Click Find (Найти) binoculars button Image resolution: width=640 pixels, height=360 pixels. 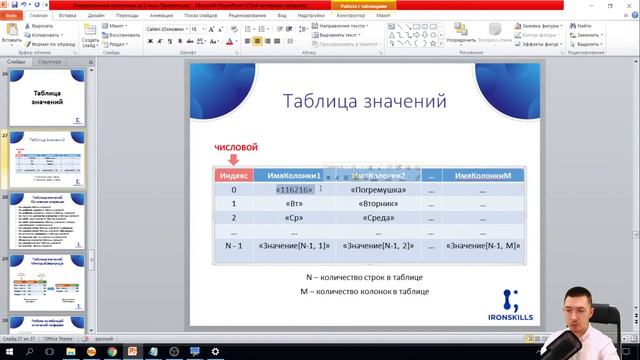tap(580, 26)
